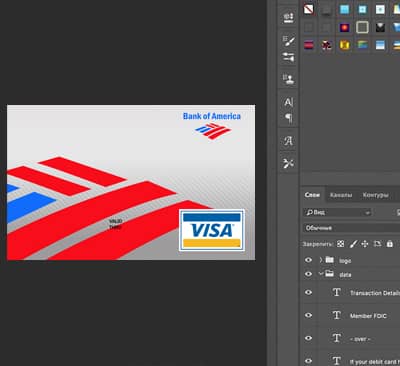
Task: Switch to the Контуры tab
Action: 375,195
